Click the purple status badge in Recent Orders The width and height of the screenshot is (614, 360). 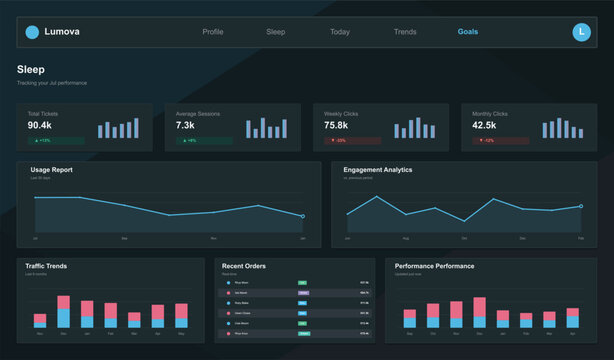click(x=303, y=293)
